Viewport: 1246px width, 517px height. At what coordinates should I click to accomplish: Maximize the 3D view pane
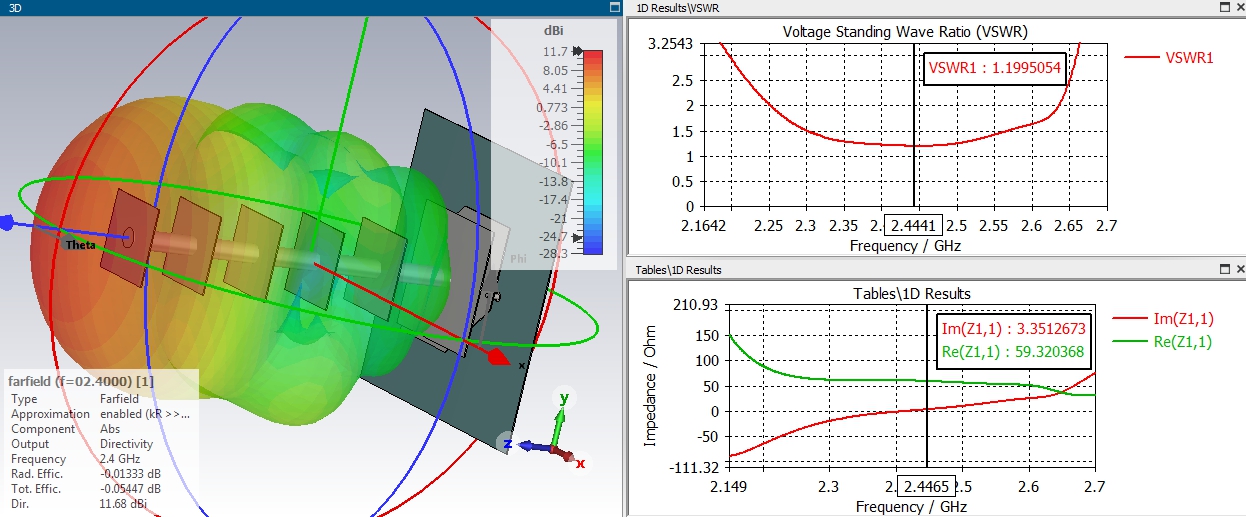coord(615,7)
